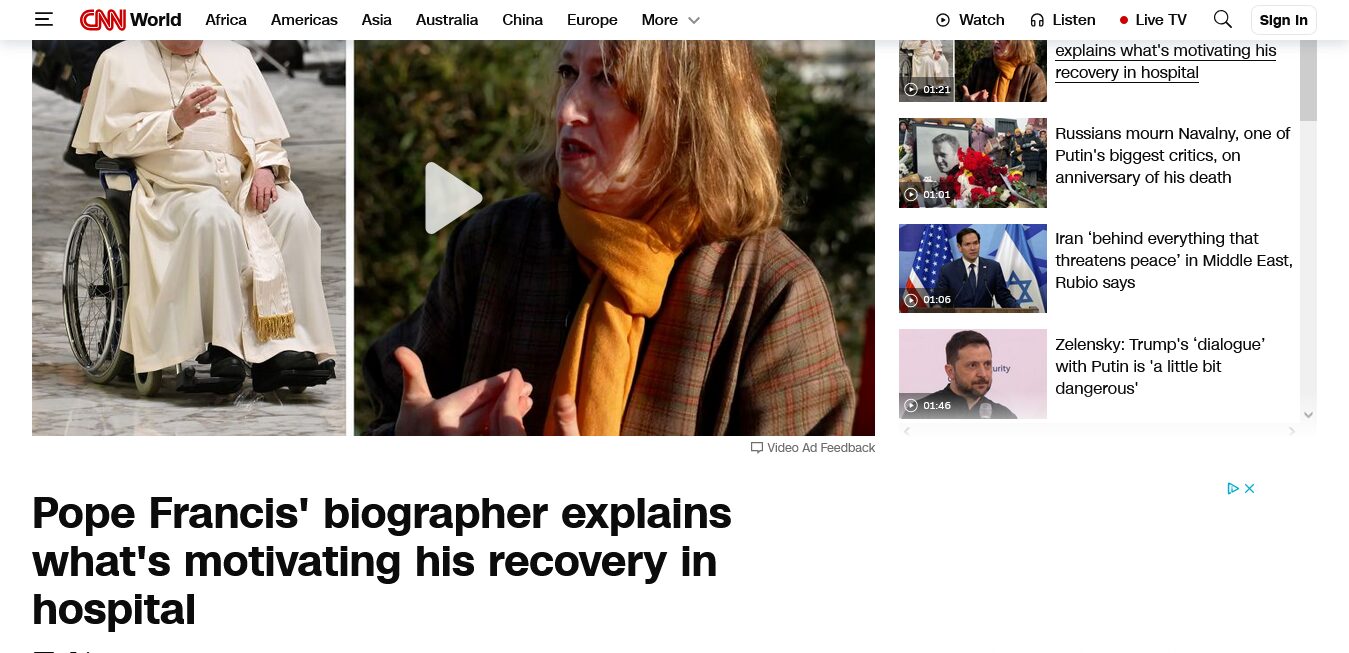The image size is (1349, 653).
Task: Select the Europe menu item
Action: (592, 20)
